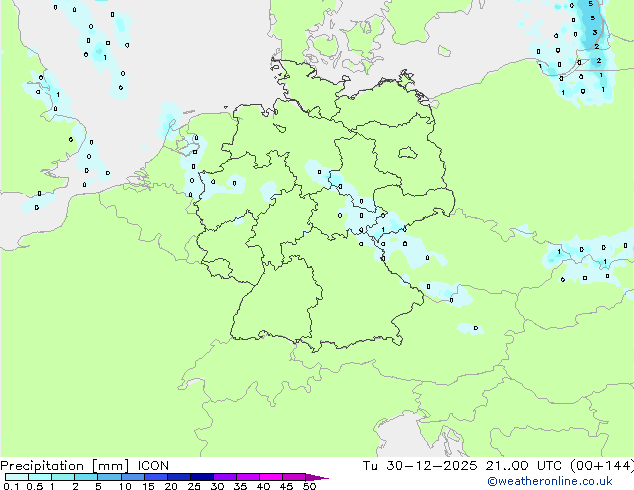Click the '21..00 UTC' time text
Image resolution: width=634 pixels, height=490 pixels.
click(x=524, y=466)
